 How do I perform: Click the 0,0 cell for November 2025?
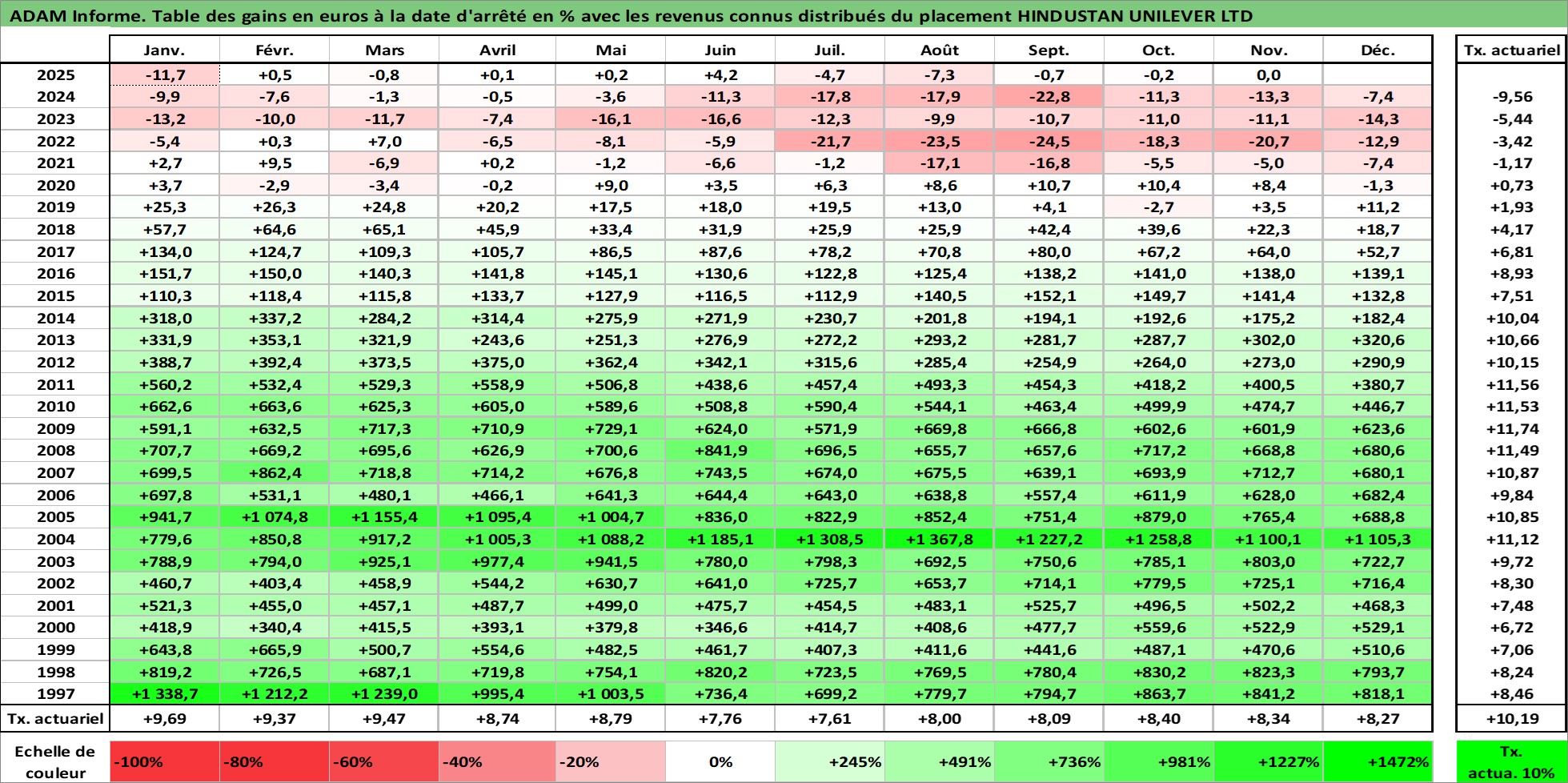click(1269, 74)
